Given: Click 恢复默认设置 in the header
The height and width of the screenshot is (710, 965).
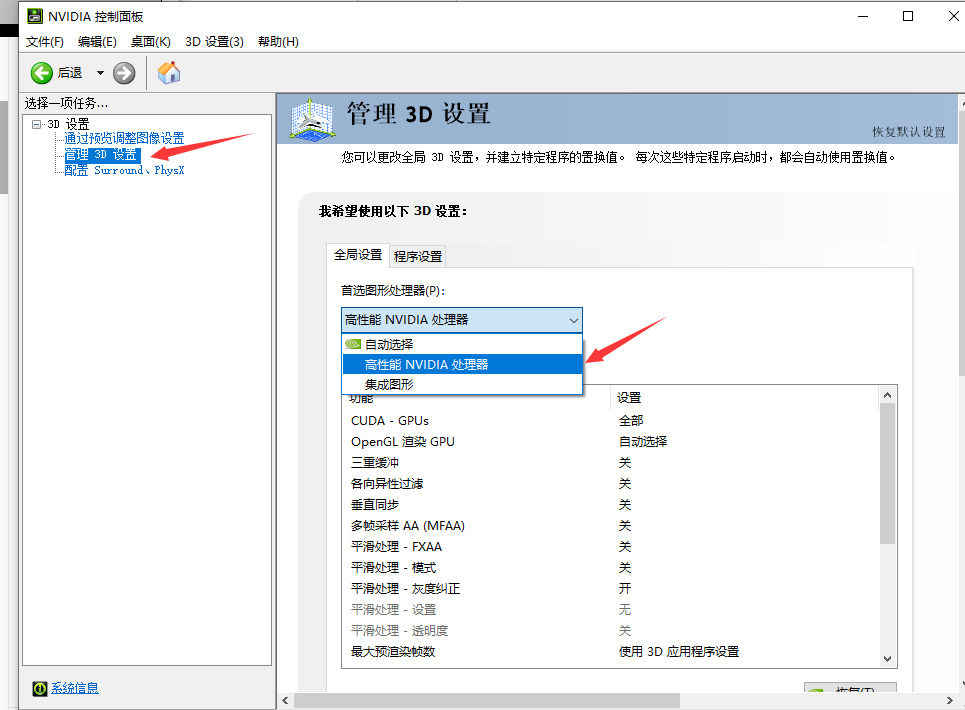Looking at the screenshot, I should point(908,132).
